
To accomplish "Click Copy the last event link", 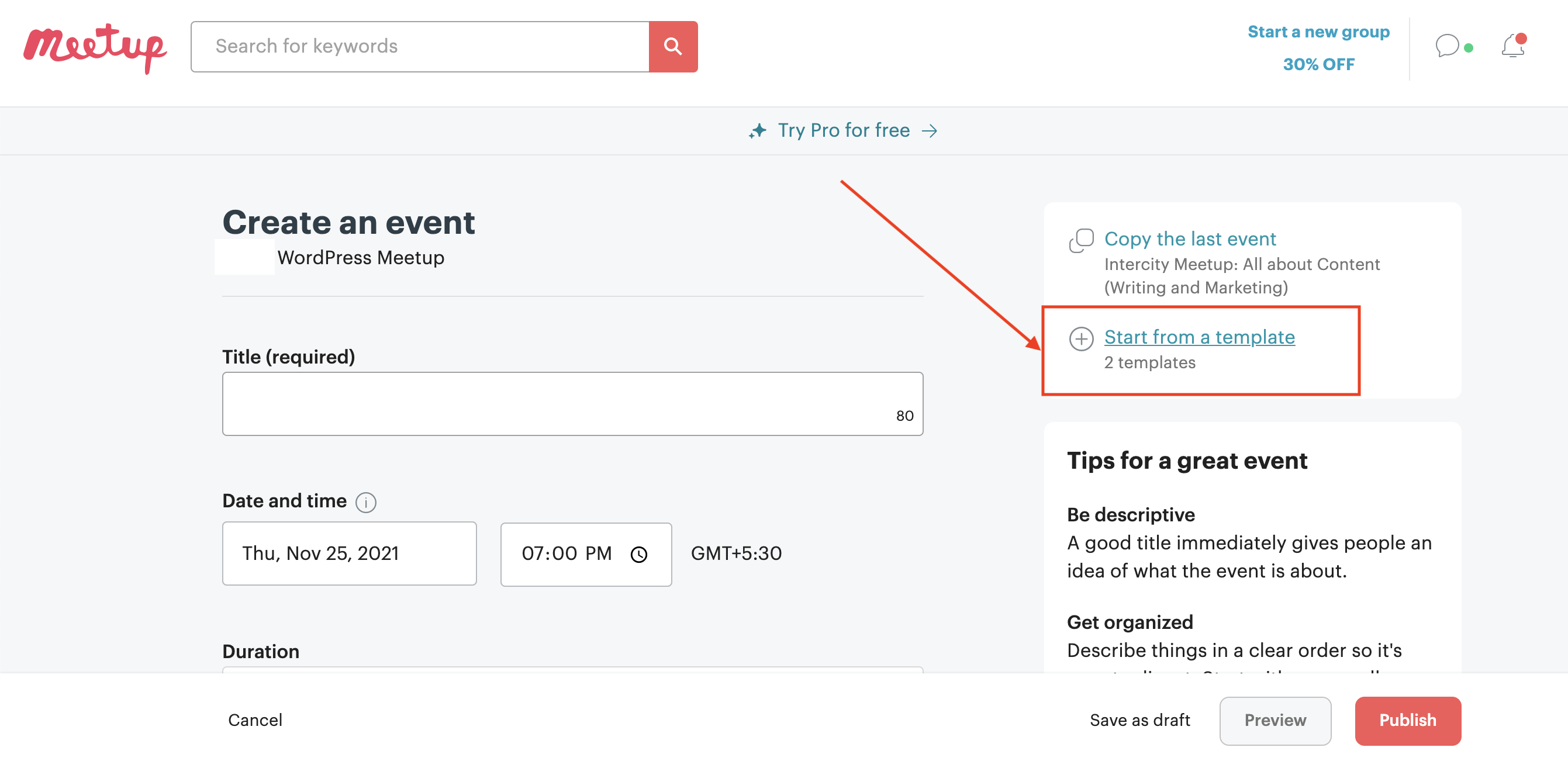I will (x=1189, y=238).
